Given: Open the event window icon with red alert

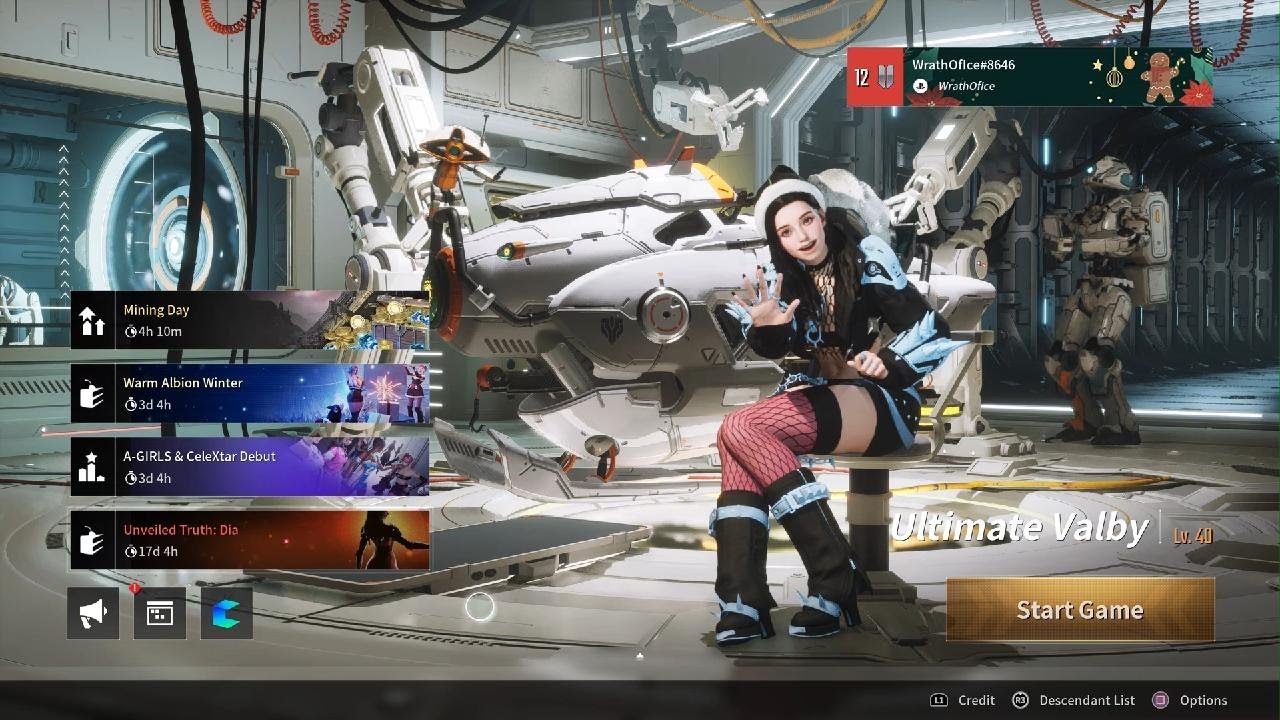Looking at the screenshot, I should [x=160, y=613].
